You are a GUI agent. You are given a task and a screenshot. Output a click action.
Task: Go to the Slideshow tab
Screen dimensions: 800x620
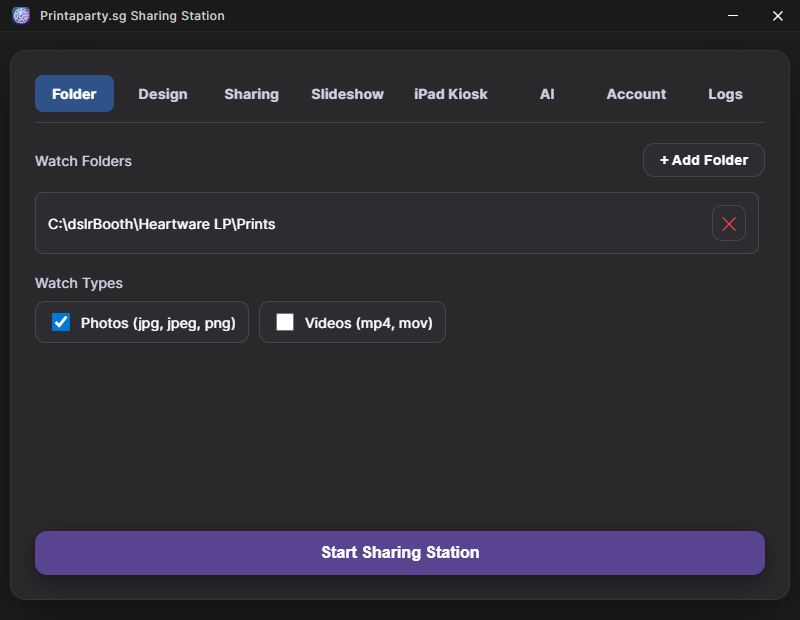pyautogui.click(x=347, y=94)
